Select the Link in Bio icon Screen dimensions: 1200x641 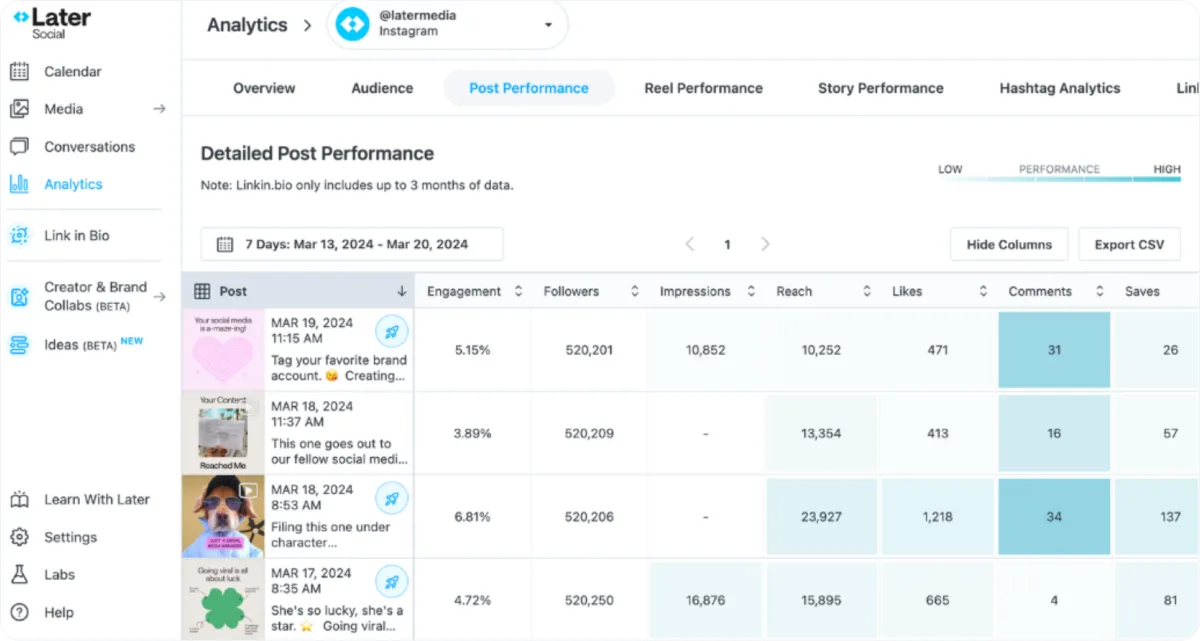19,236
